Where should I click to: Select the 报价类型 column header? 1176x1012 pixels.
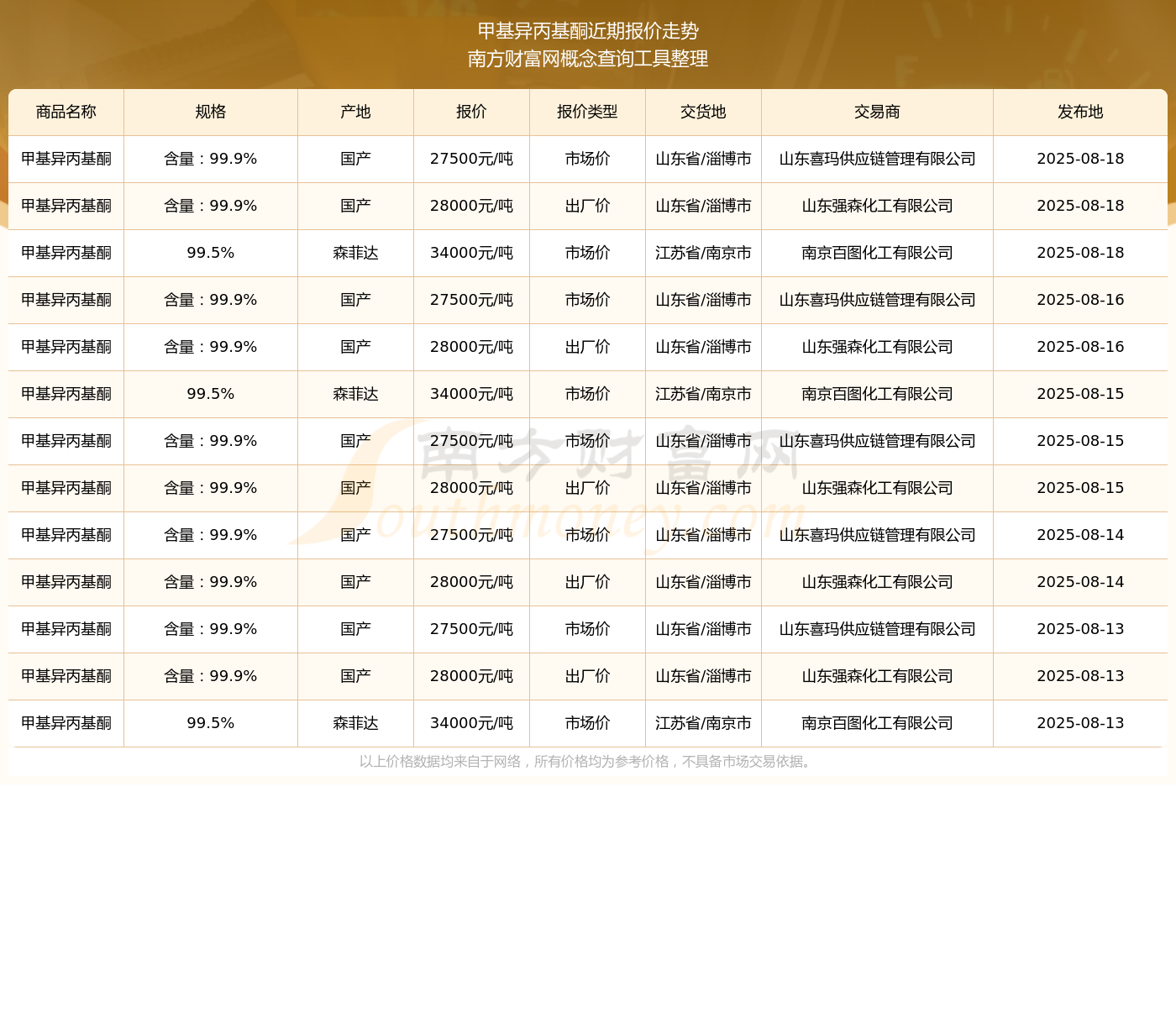587,112
